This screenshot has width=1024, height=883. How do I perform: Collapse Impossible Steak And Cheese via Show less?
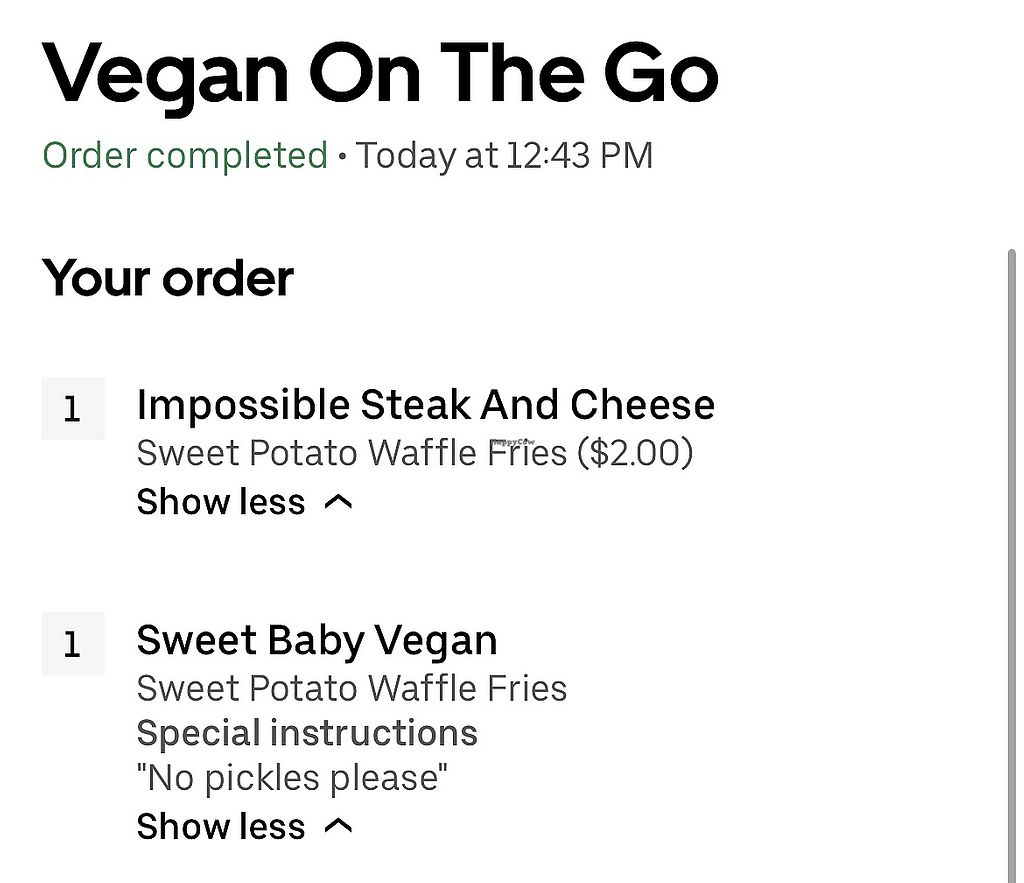221,501
